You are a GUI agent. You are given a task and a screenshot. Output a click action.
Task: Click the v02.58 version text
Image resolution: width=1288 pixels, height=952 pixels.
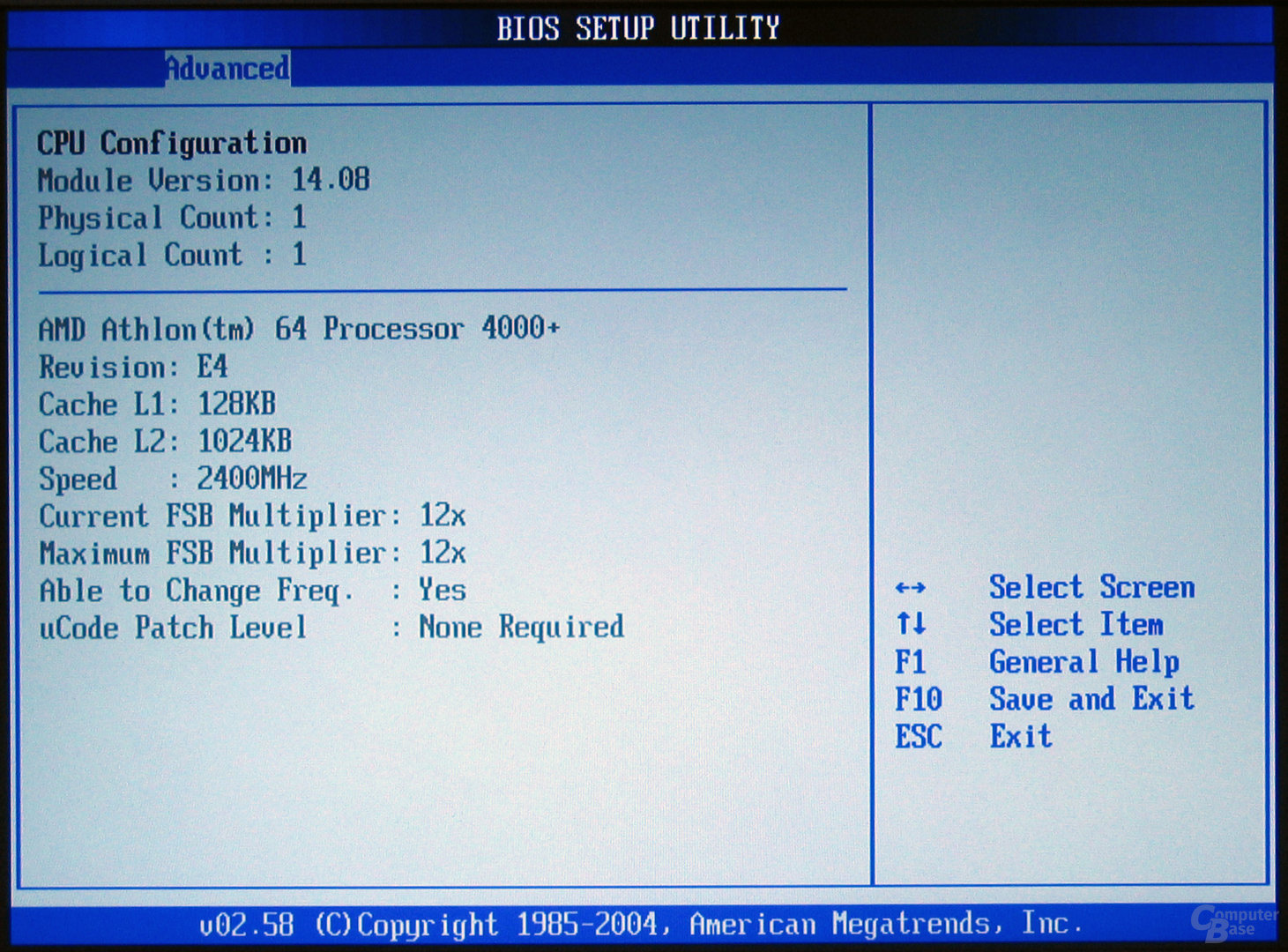(x=246, y=925)
